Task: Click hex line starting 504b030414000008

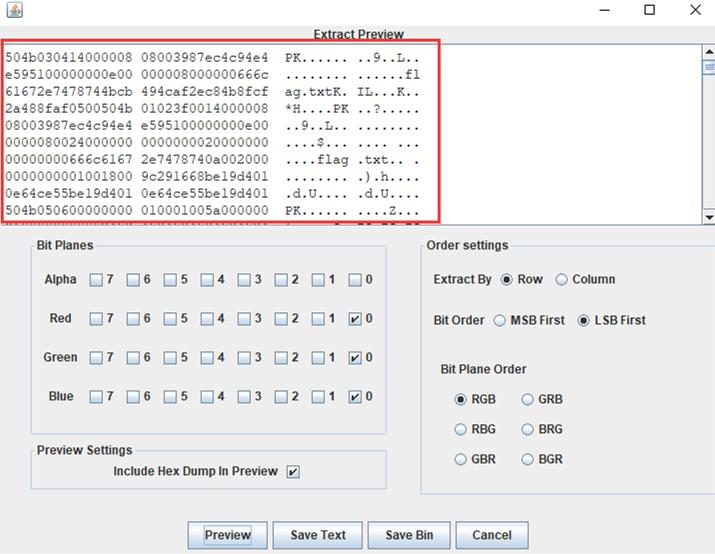Action: [x=212, y=57]
